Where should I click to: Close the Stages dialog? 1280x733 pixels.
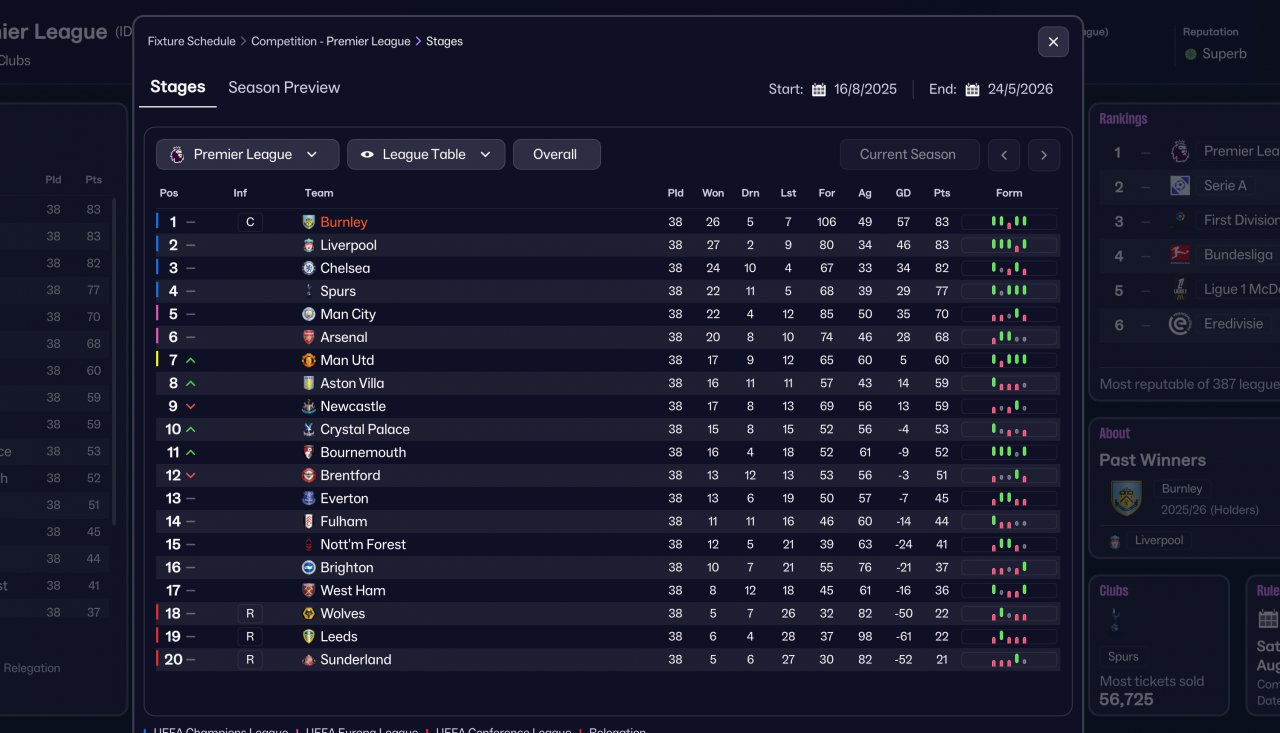pyautogui.click(x=1053, y=42)
